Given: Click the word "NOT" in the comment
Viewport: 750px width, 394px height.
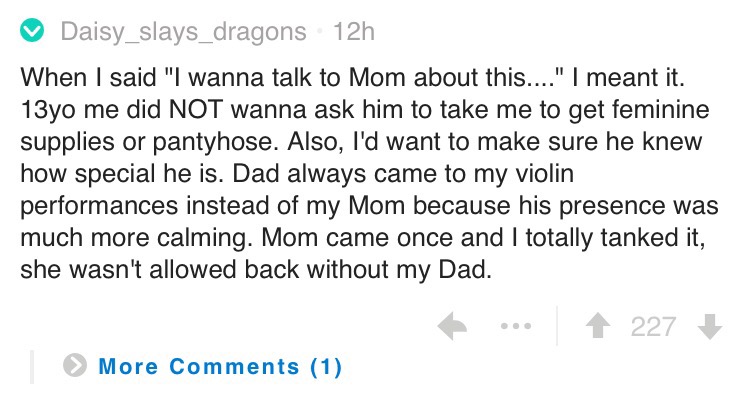Looking at the screenshot, I should coord(195,109).
